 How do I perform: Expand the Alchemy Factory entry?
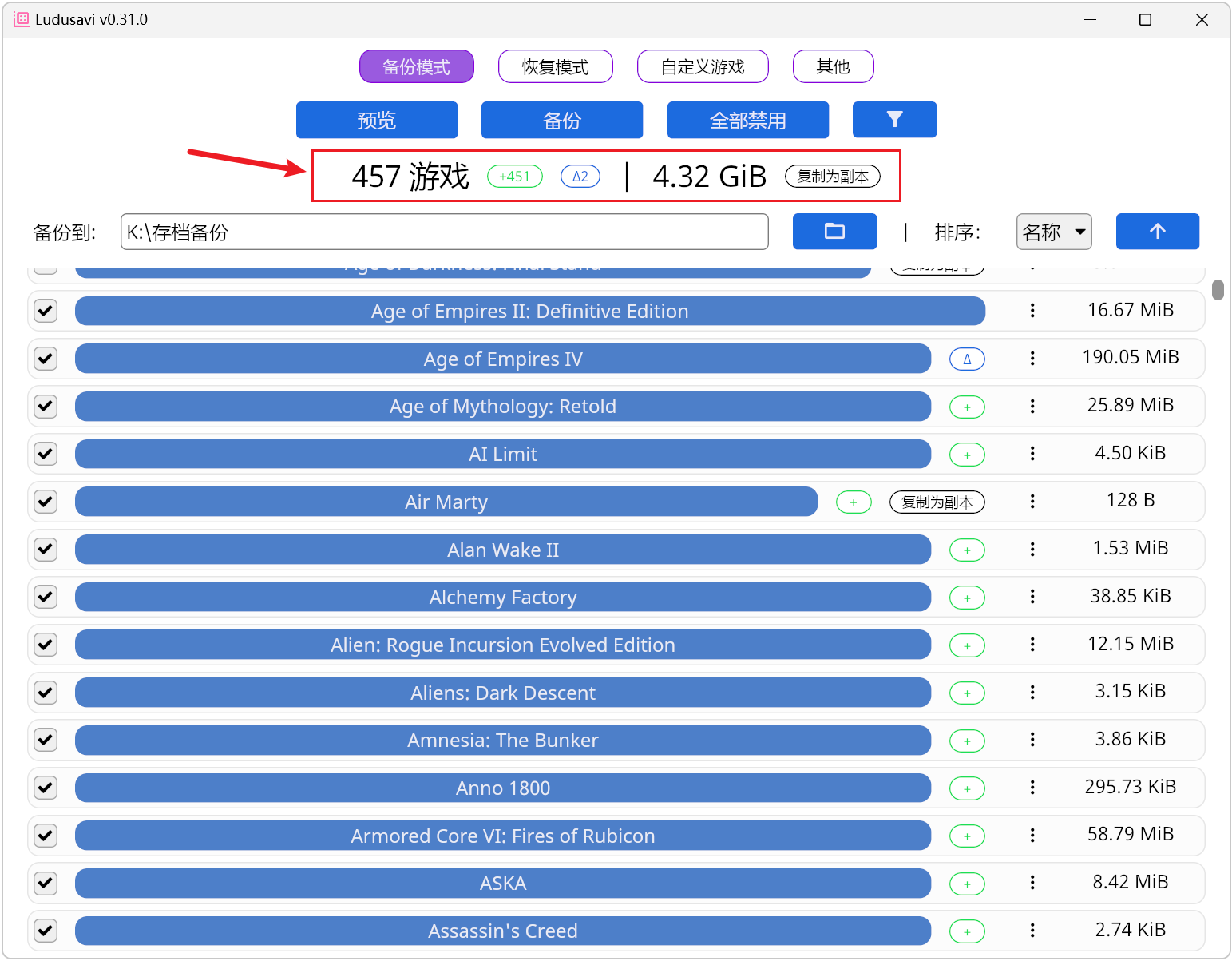pos(503,597)
